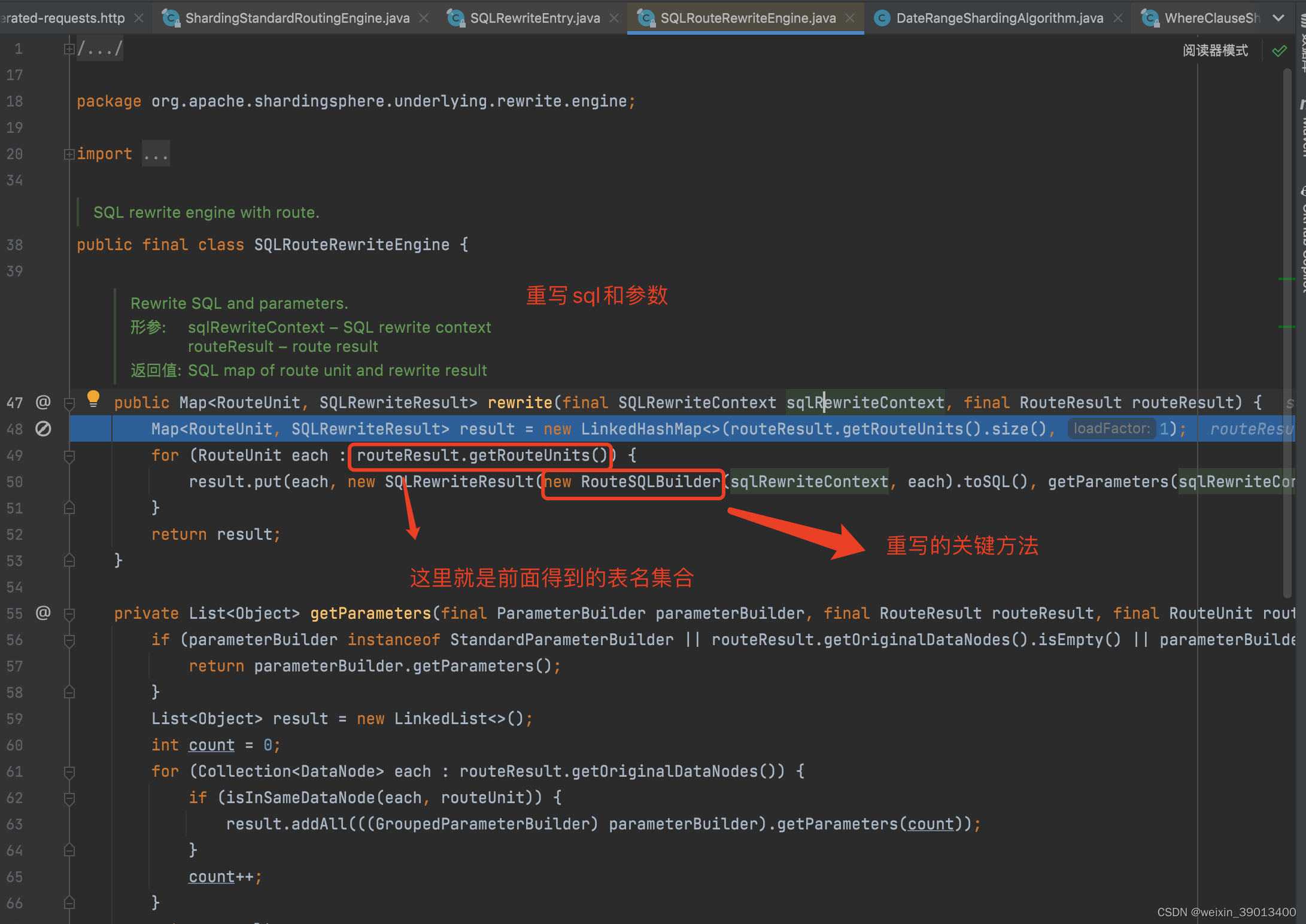
Task: Close the SQLRewriteEntry.java tab
Action: (x=614, y=18)
